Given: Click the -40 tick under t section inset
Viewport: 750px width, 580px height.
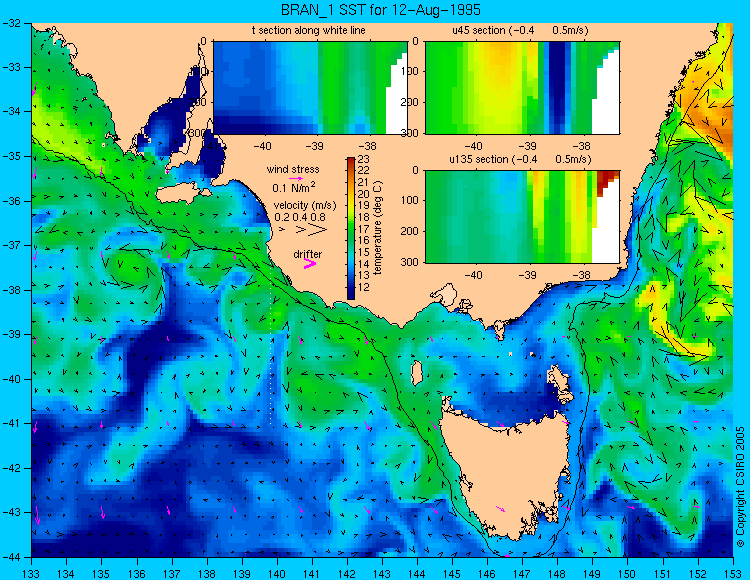Looking at the screenshot, I should [262, 146].
